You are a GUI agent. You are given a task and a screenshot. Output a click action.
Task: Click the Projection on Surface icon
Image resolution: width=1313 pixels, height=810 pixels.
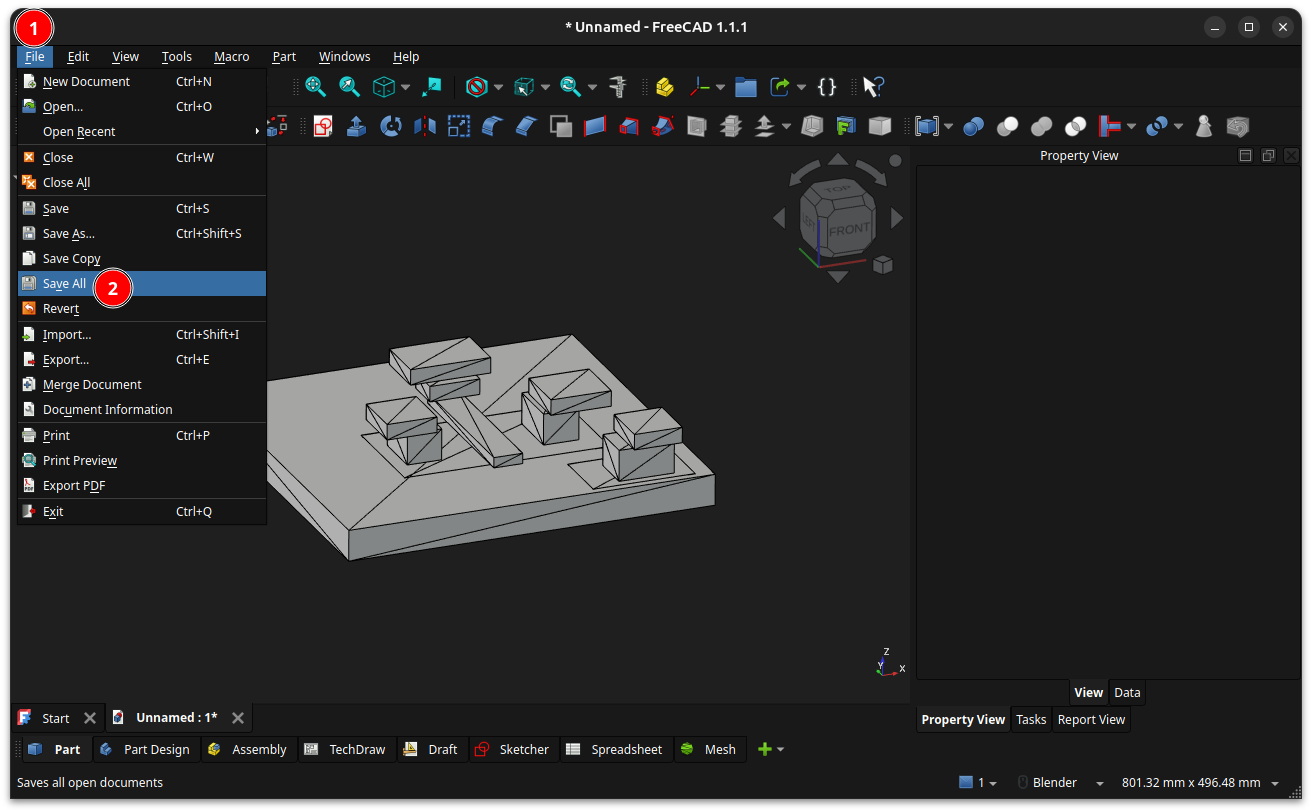[846, 126]
